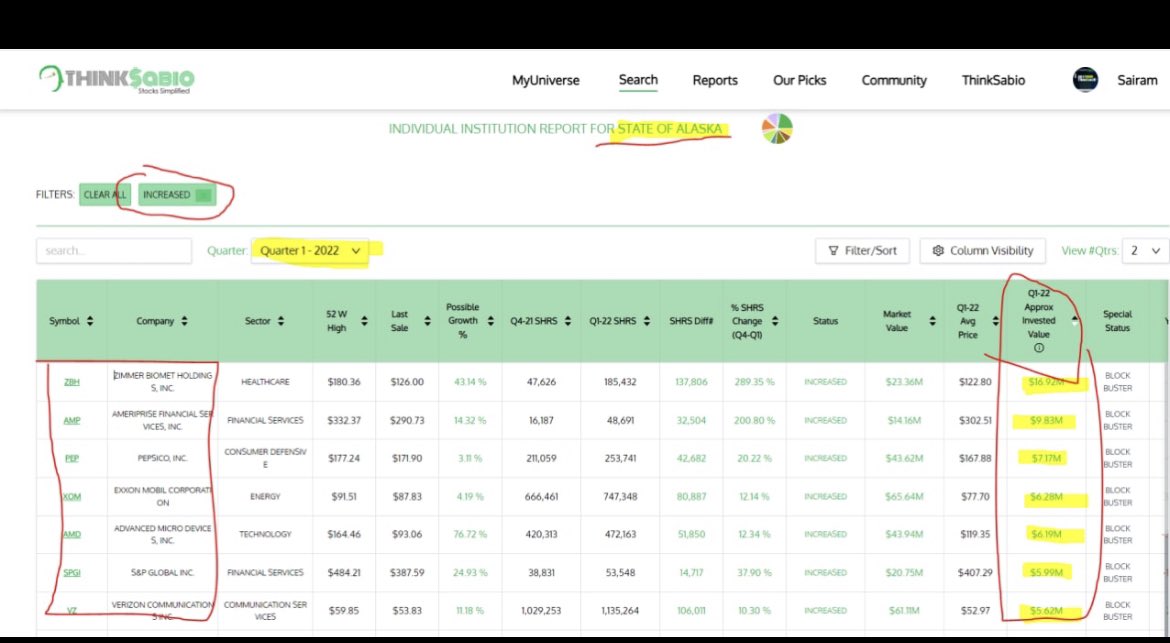
Task: Open the portfolio pie chart icon
Action: pos(777,128)
